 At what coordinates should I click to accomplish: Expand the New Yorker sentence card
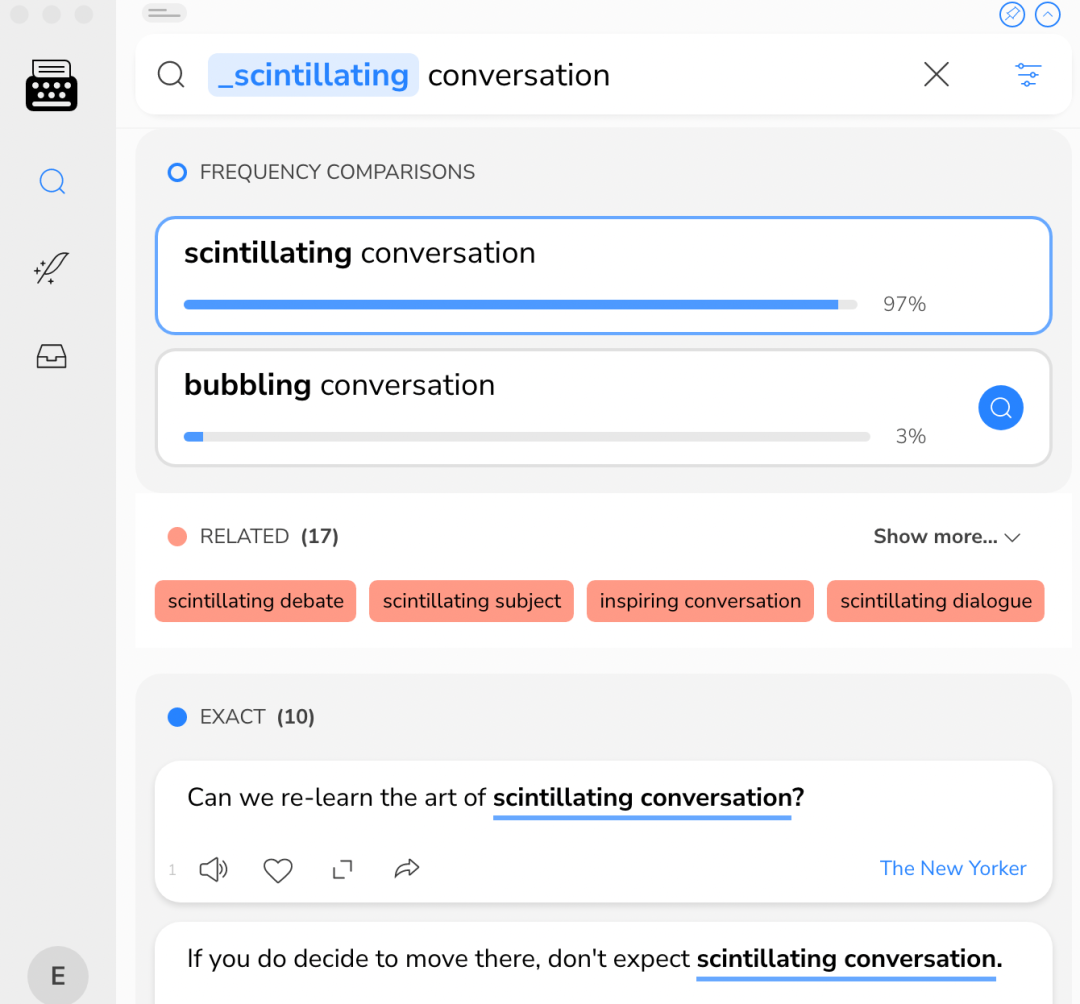click(342, 870)
